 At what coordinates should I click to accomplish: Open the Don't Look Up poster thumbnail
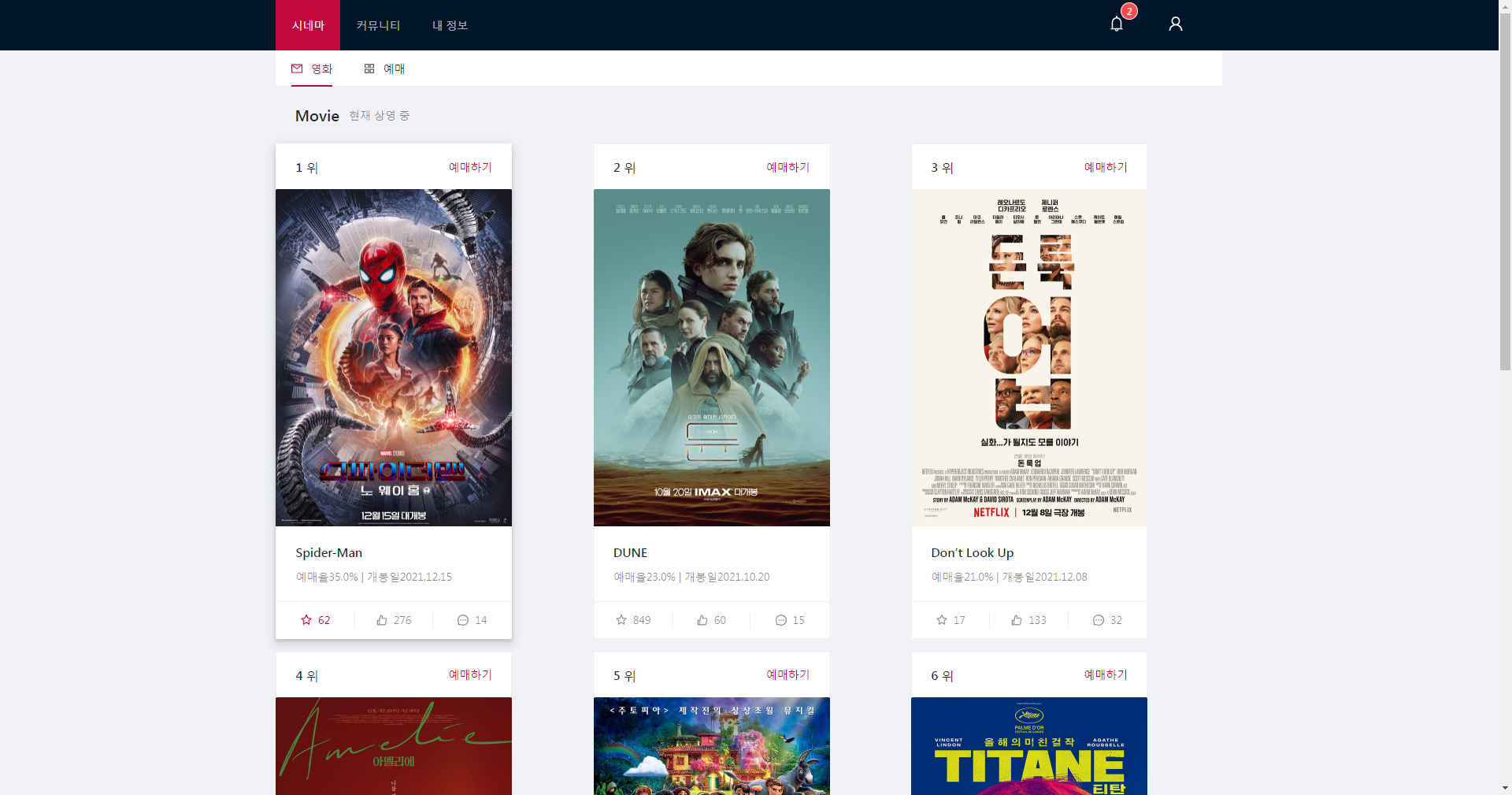coord(1029,358)
